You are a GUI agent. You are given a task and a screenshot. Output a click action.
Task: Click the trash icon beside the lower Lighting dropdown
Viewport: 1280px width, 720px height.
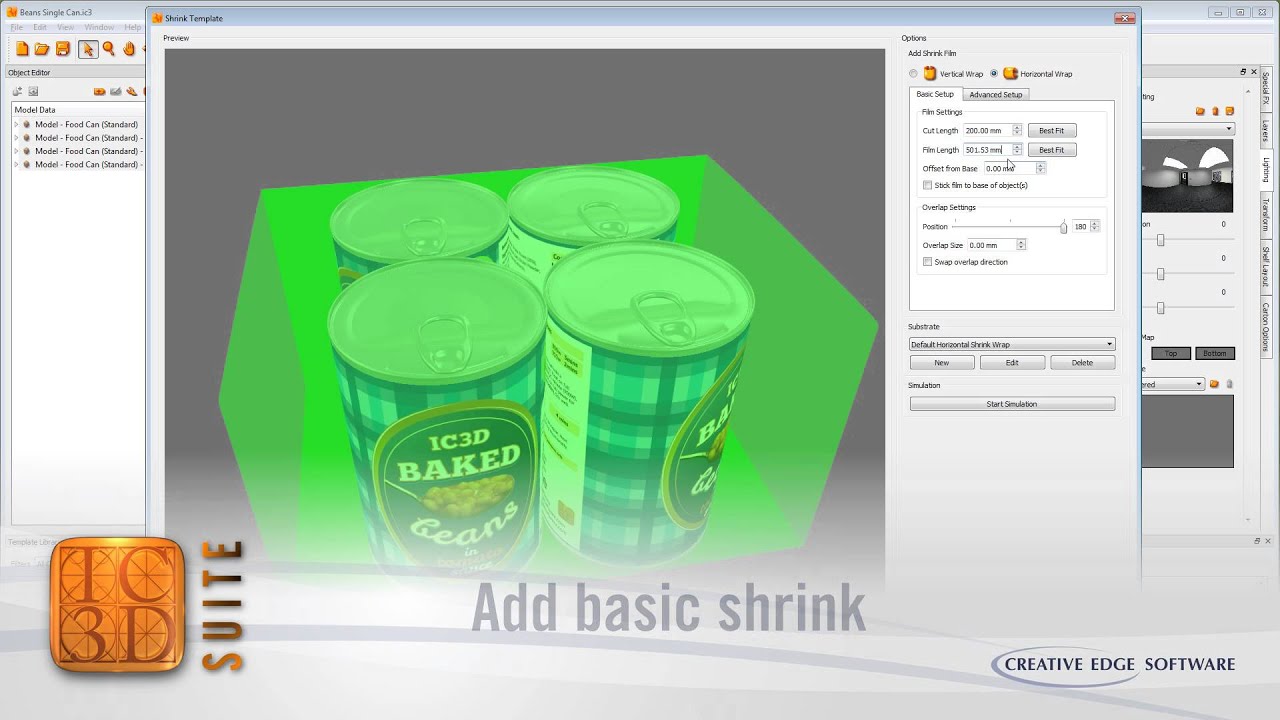pyautogui.click(x=1230, y=384)
